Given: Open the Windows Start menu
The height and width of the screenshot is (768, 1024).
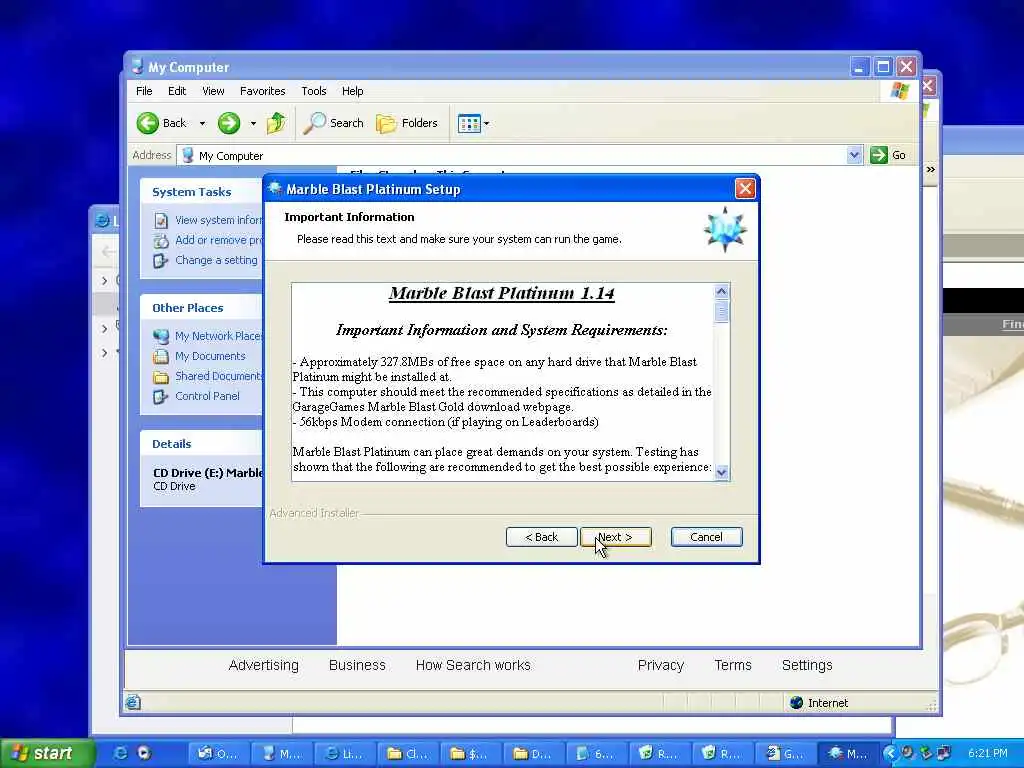Looking at the screenshot, I should pyautogui.click(x=46, y=753).
